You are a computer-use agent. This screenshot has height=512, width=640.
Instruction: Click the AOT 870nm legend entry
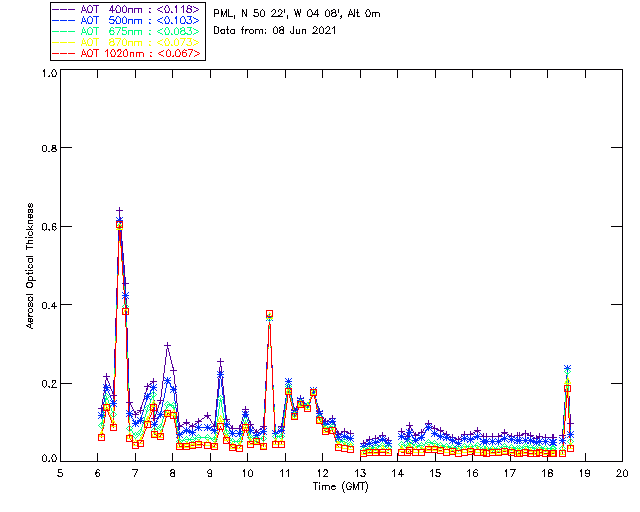(127, 42)
